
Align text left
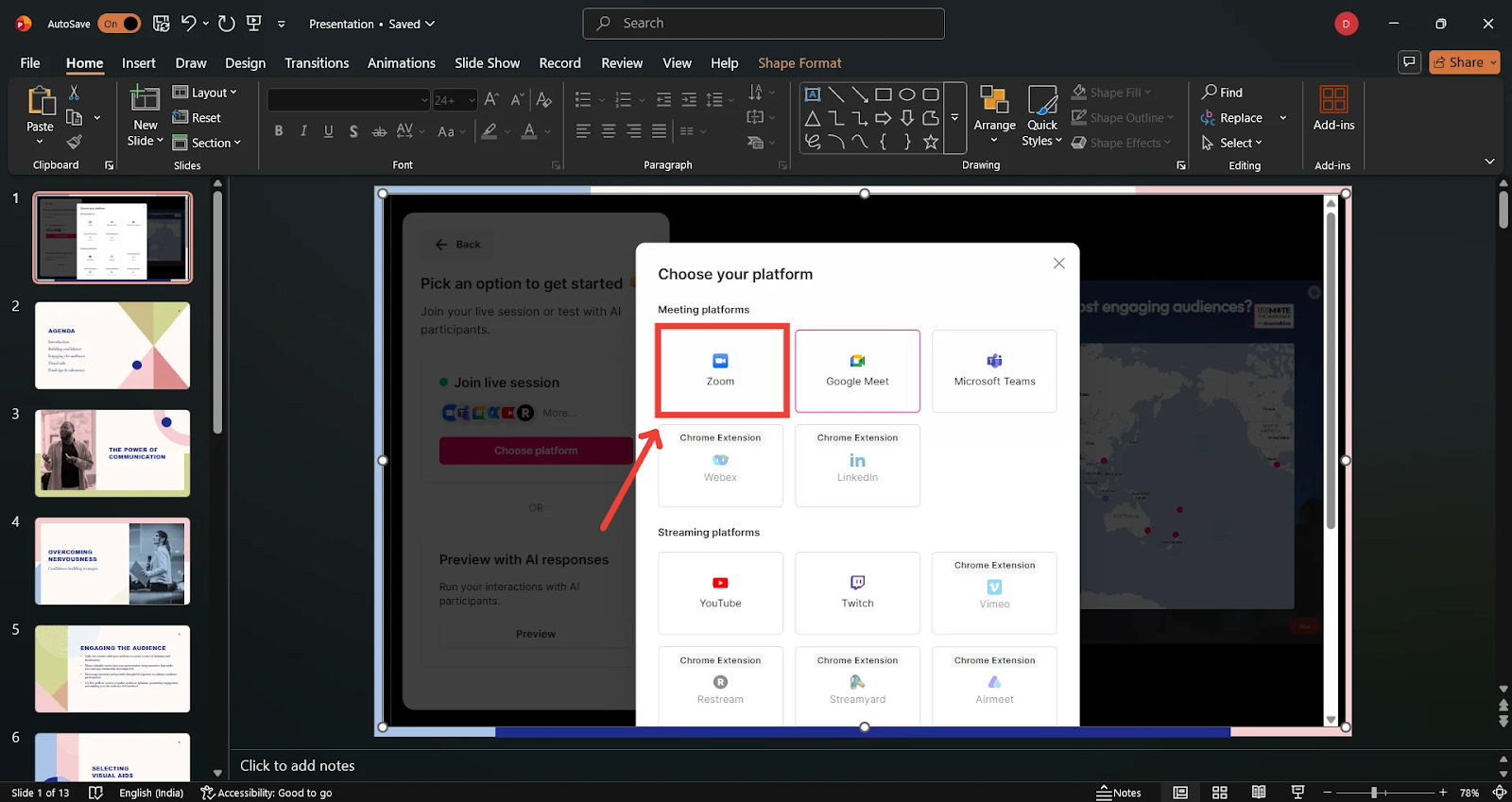tap(583, 131)
